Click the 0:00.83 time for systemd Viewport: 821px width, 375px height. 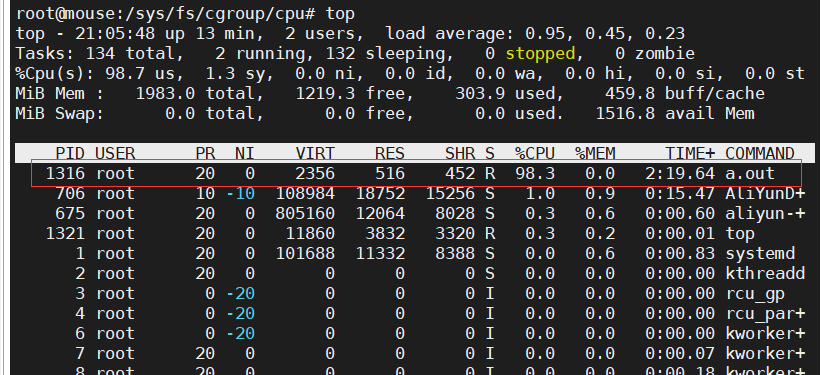tap(680, 253)
